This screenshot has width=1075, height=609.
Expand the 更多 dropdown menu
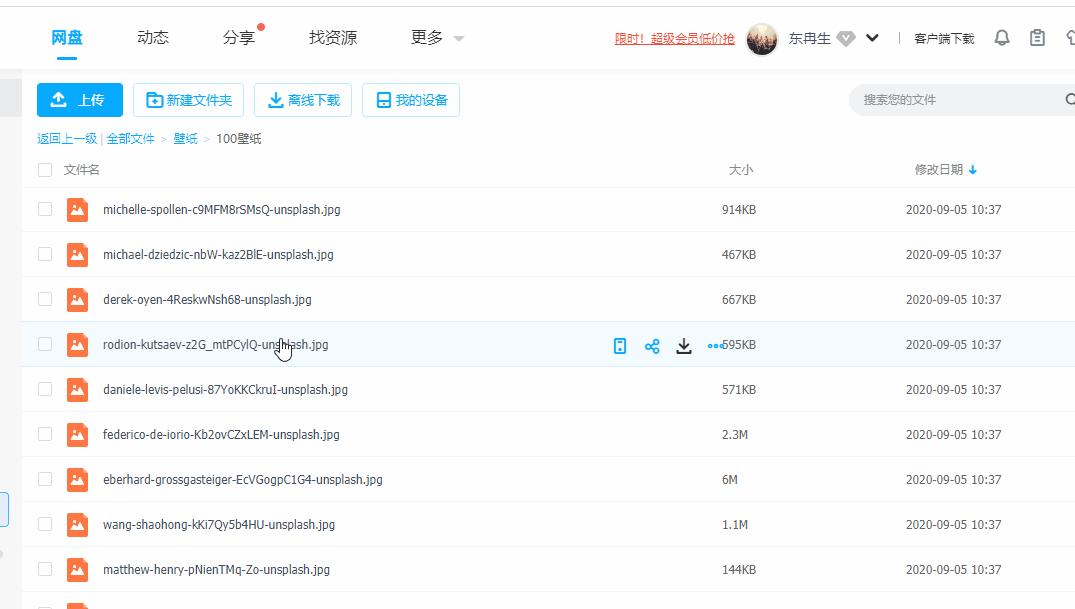[436, 37]
